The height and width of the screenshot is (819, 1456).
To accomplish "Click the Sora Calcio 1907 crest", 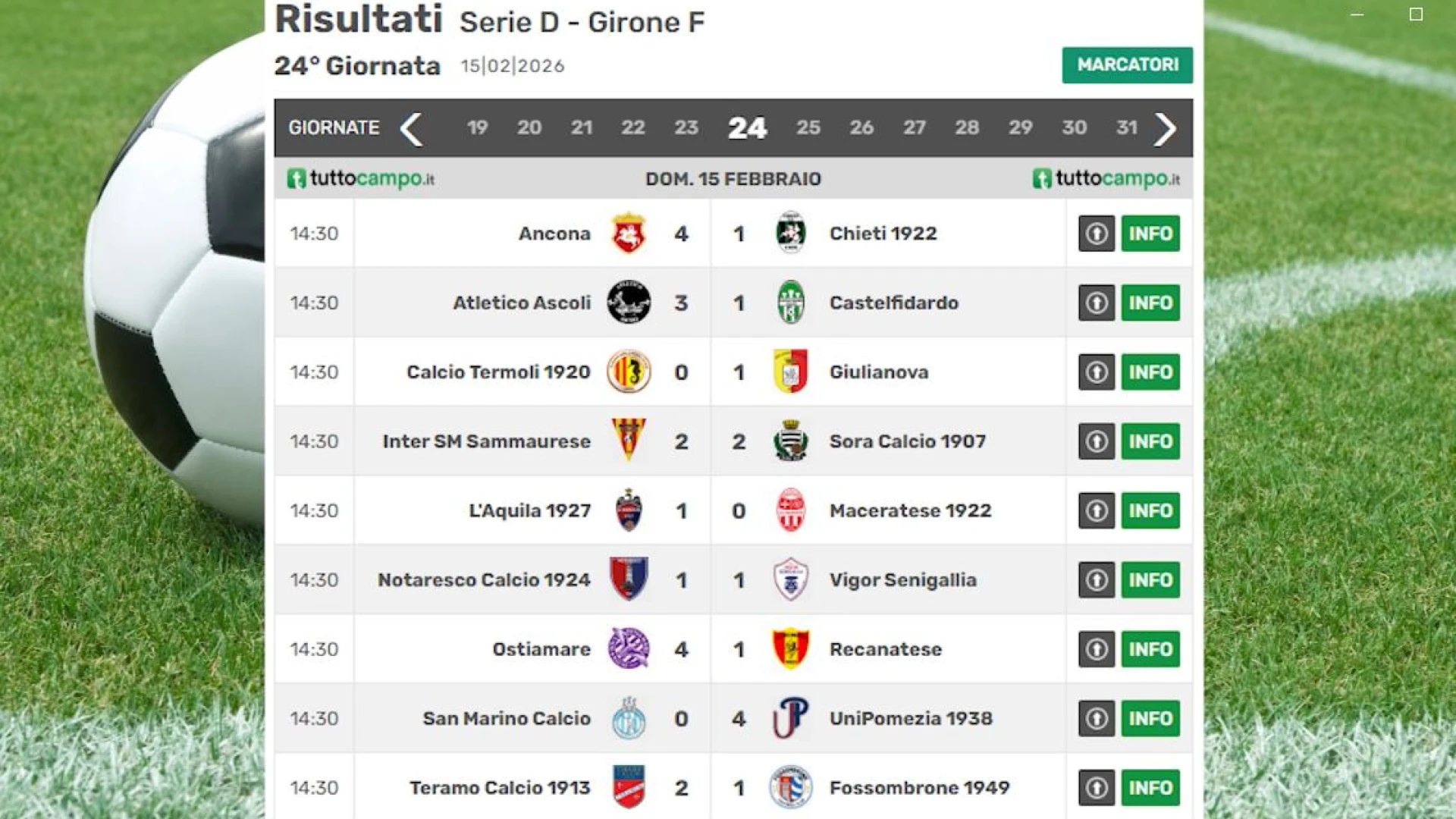I will point(791,441).
